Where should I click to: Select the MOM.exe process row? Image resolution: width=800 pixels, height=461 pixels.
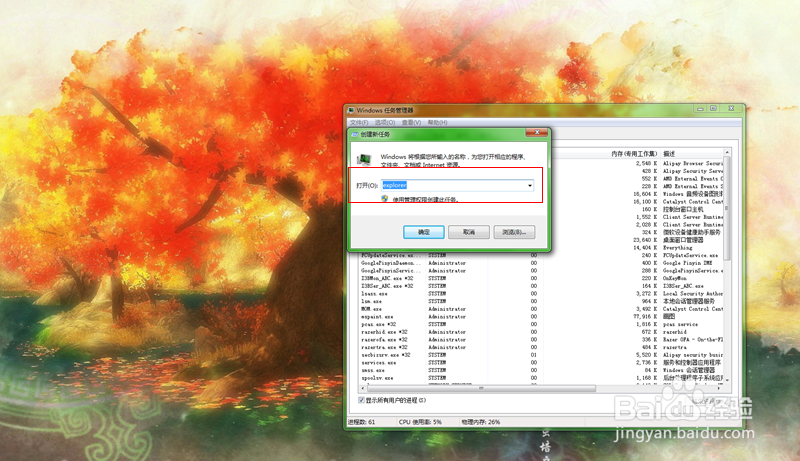coord(541,309)
